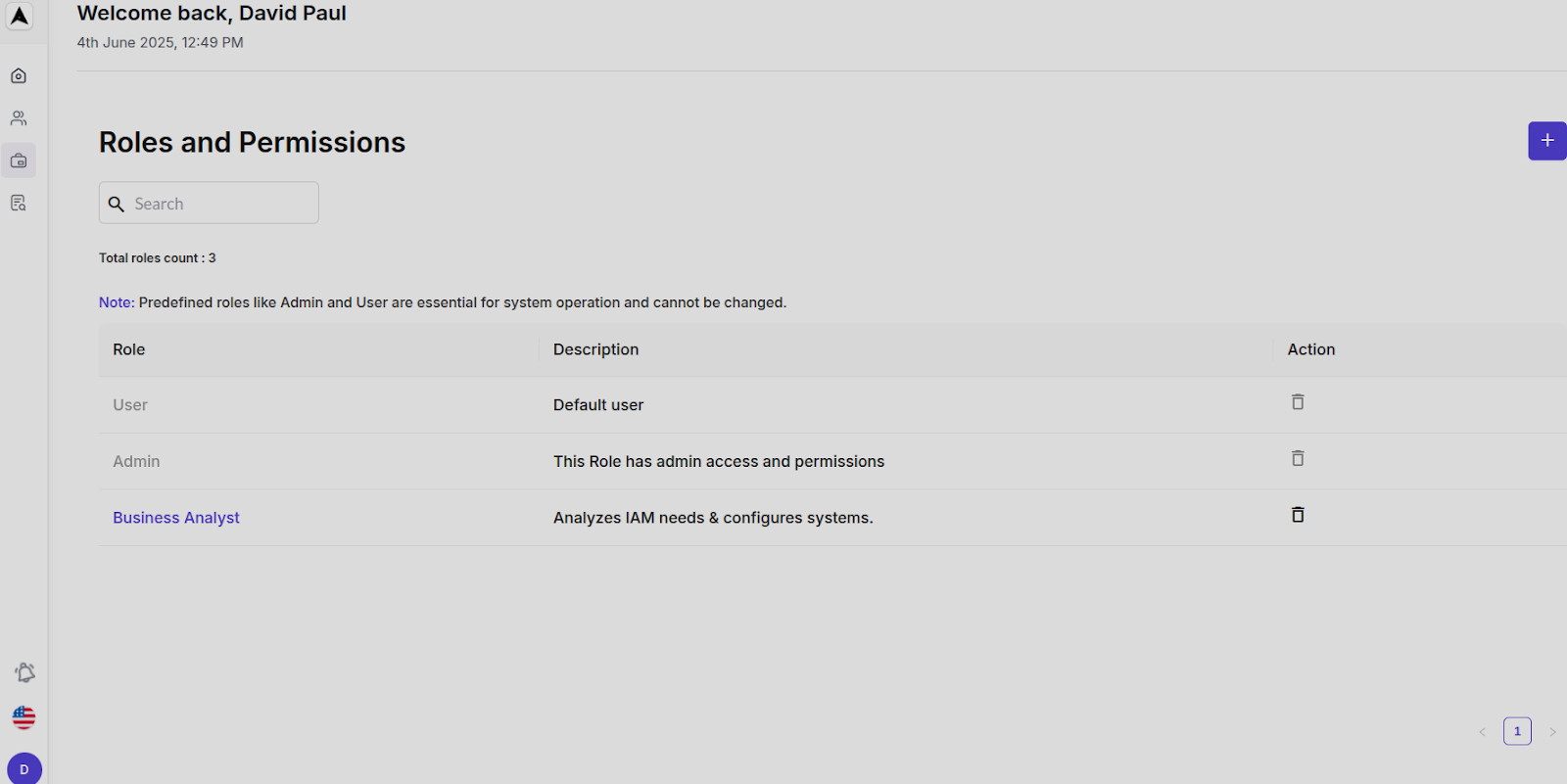Screen dimensions: 1567x784
Task: Click the blue plus button to add a role
Action: click(1546, 141)
